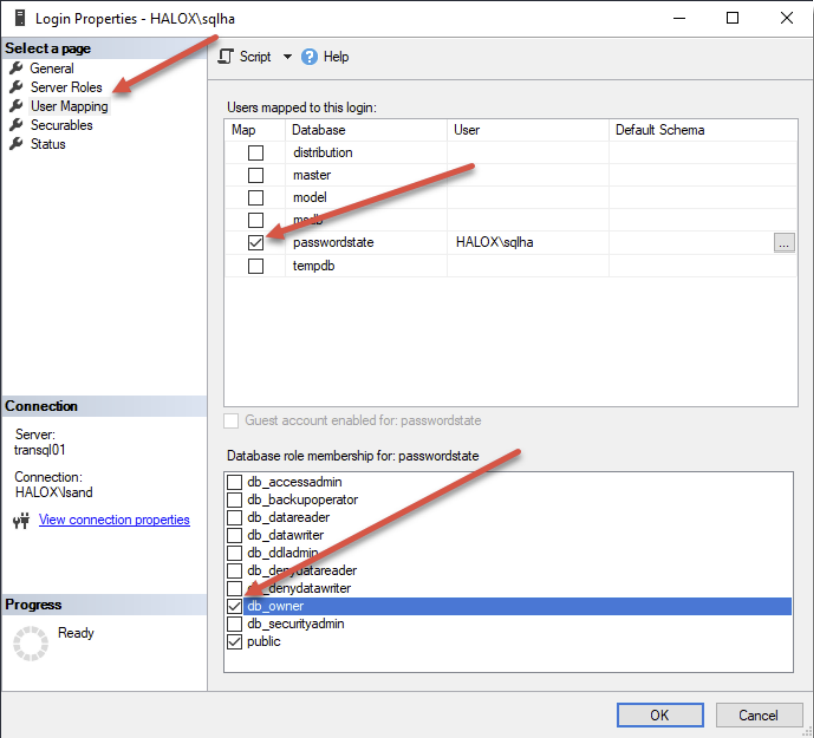
Task: Enable the db_accessadmin role
Action: pyautogui.click(x=234, y=482)
